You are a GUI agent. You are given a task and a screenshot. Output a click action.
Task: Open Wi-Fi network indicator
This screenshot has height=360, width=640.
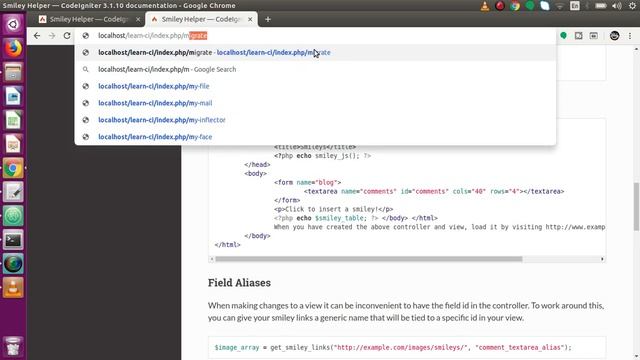click(560, 6)
